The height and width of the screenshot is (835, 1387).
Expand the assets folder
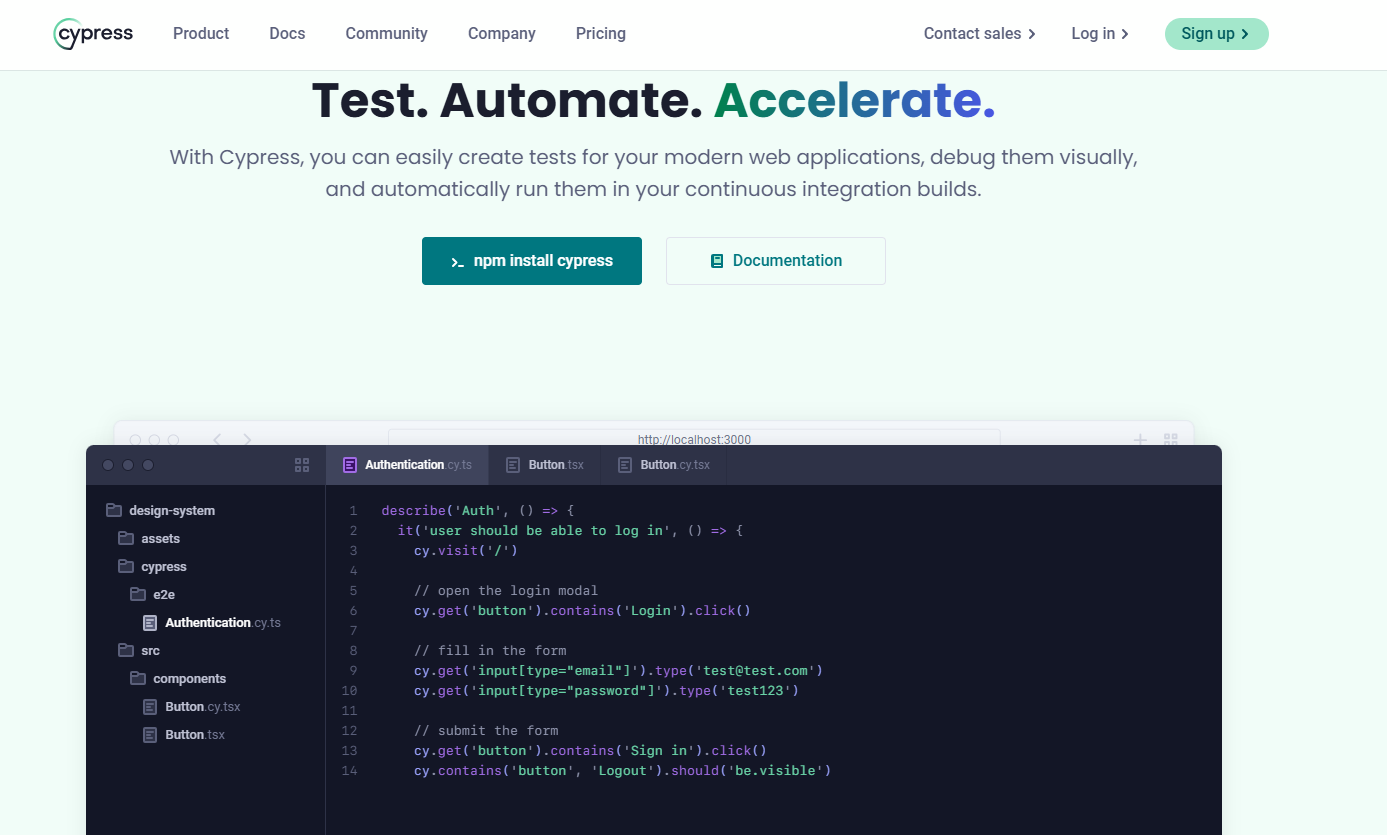(x=149, y=538)
